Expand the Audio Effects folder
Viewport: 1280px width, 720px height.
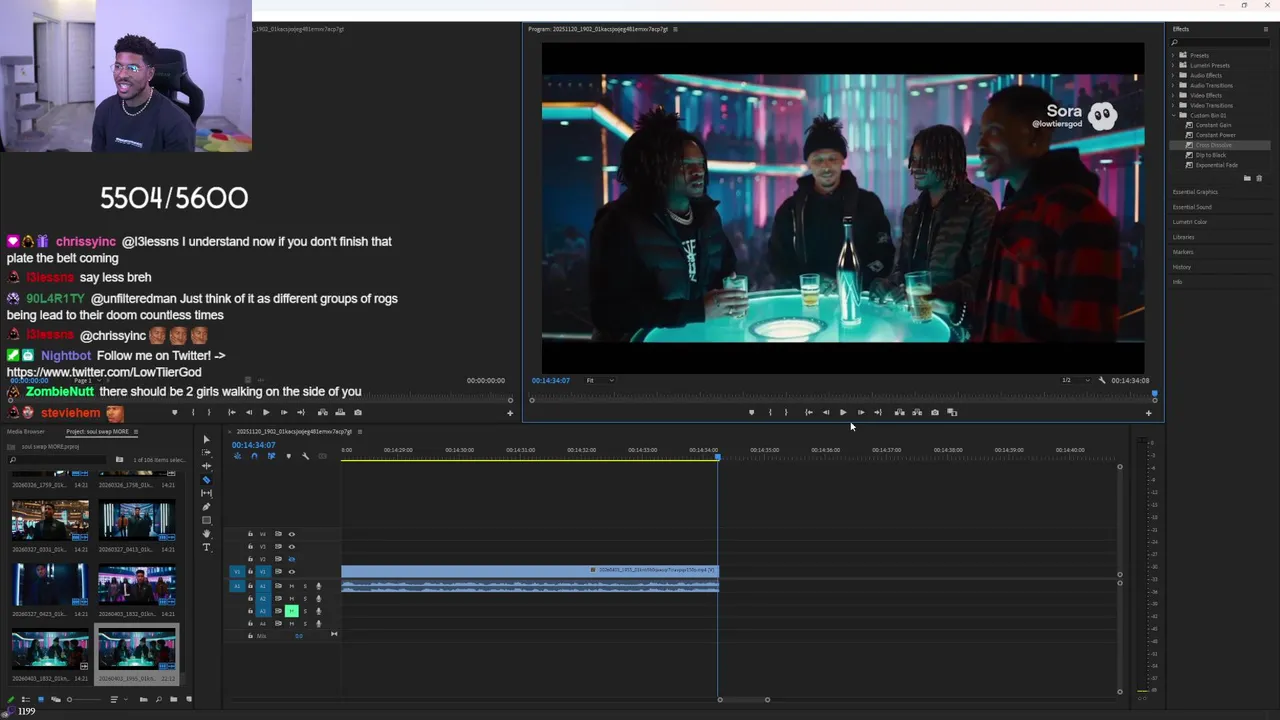[1173, 75]
